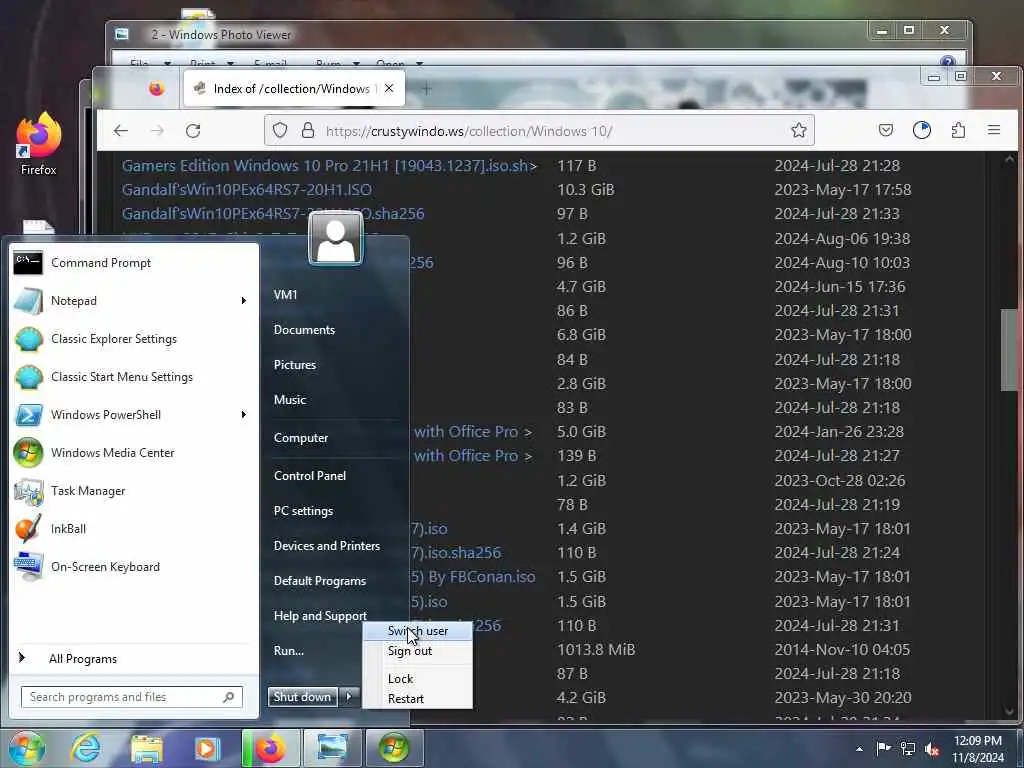
Task: Click the Shut down button
Action: click(302, 697)
